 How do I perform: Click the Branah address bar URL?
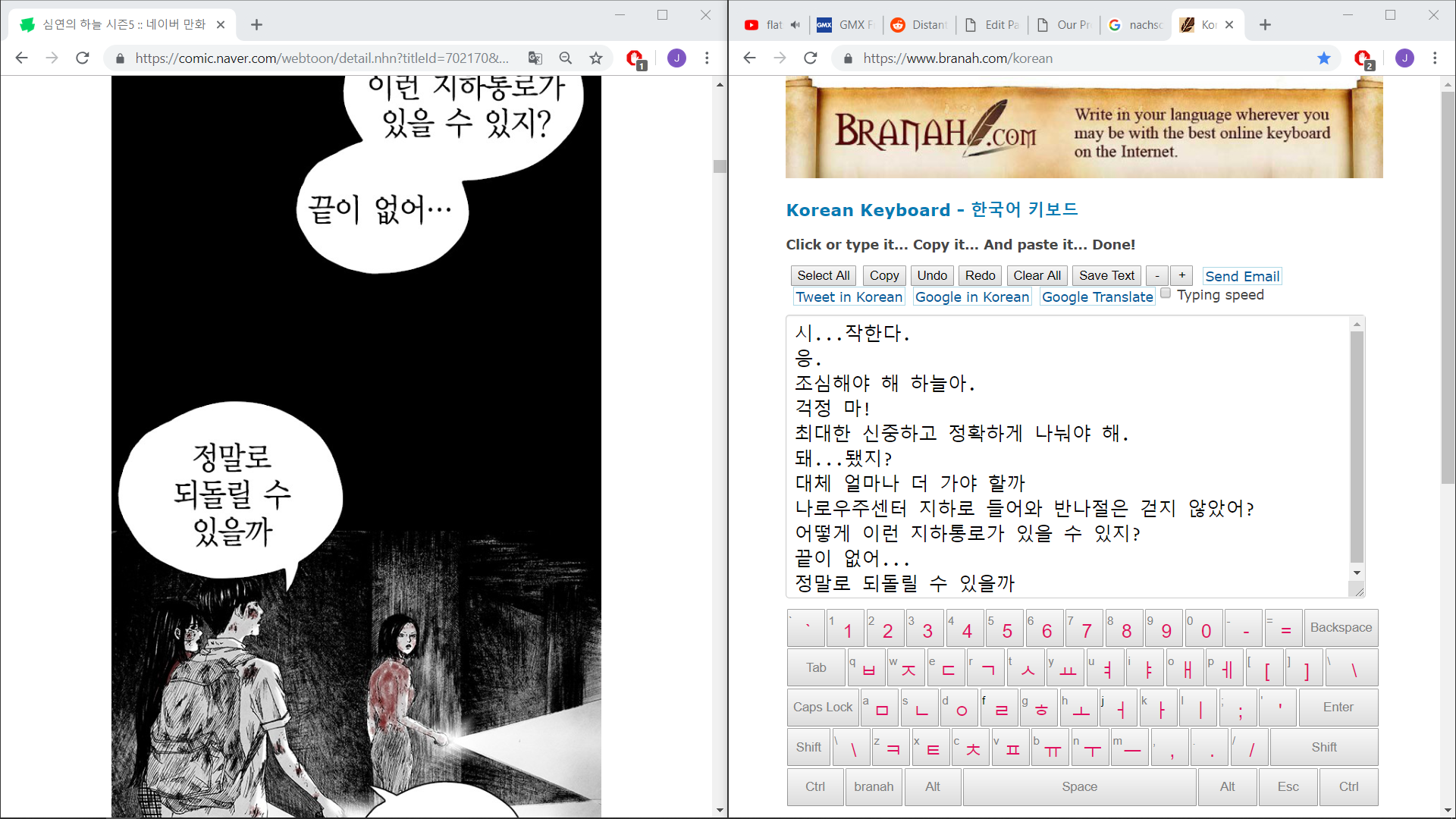coord(958,58)
